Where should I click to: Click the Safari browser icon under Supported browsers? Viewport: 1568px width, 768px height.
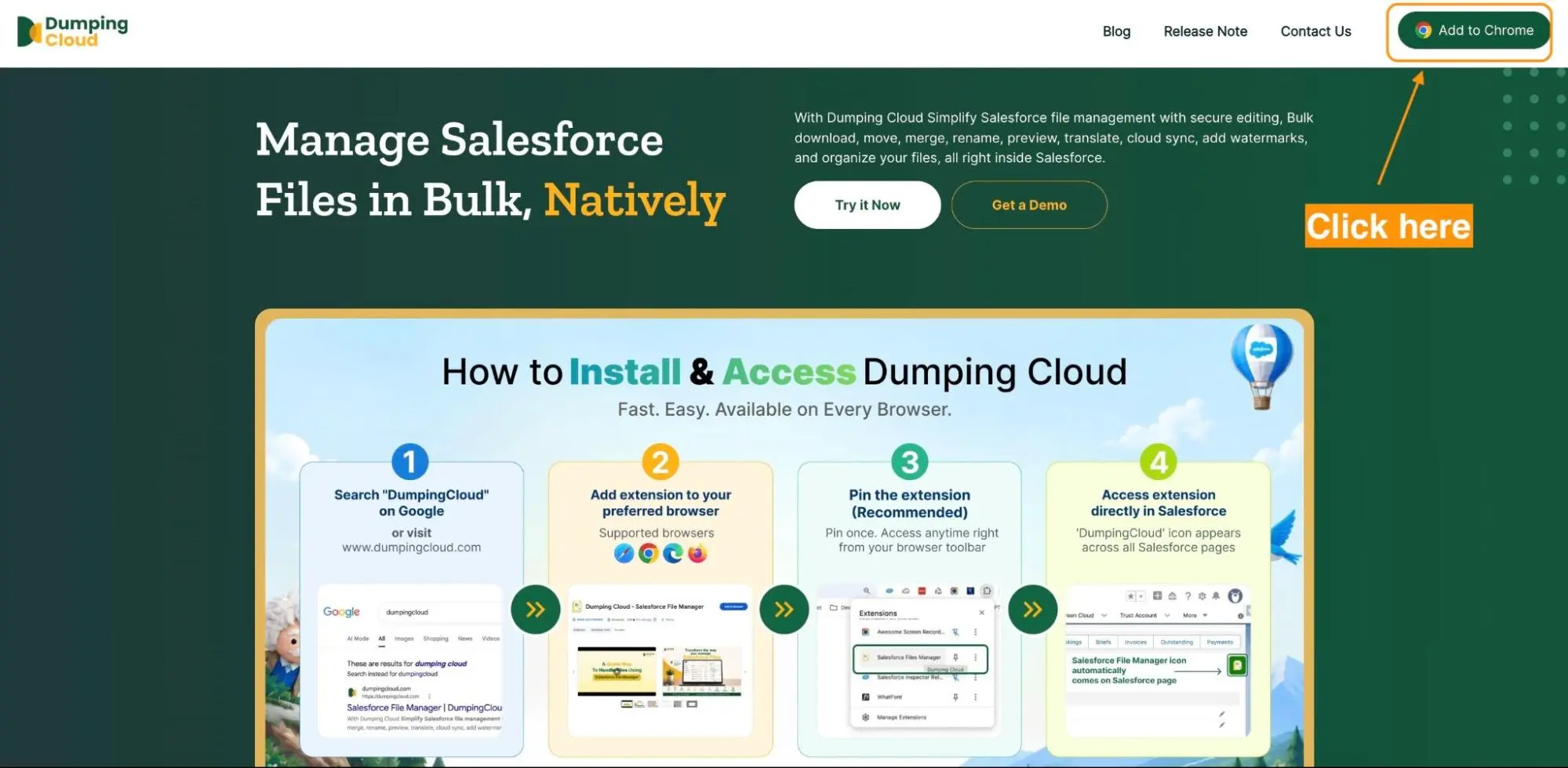(x=624, y=554)
